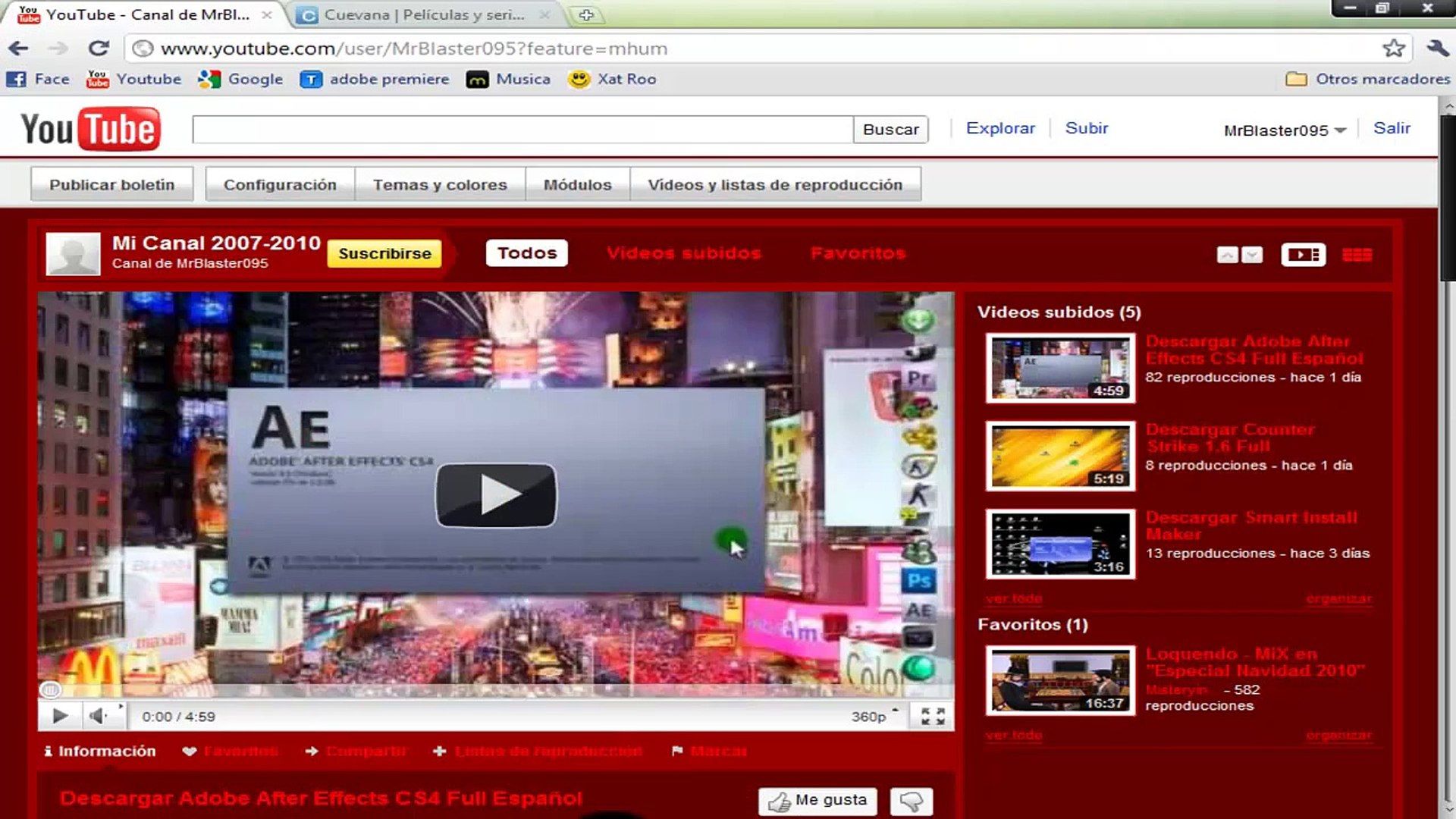Open the Chrome wrench settings menu

point(1437,49)
